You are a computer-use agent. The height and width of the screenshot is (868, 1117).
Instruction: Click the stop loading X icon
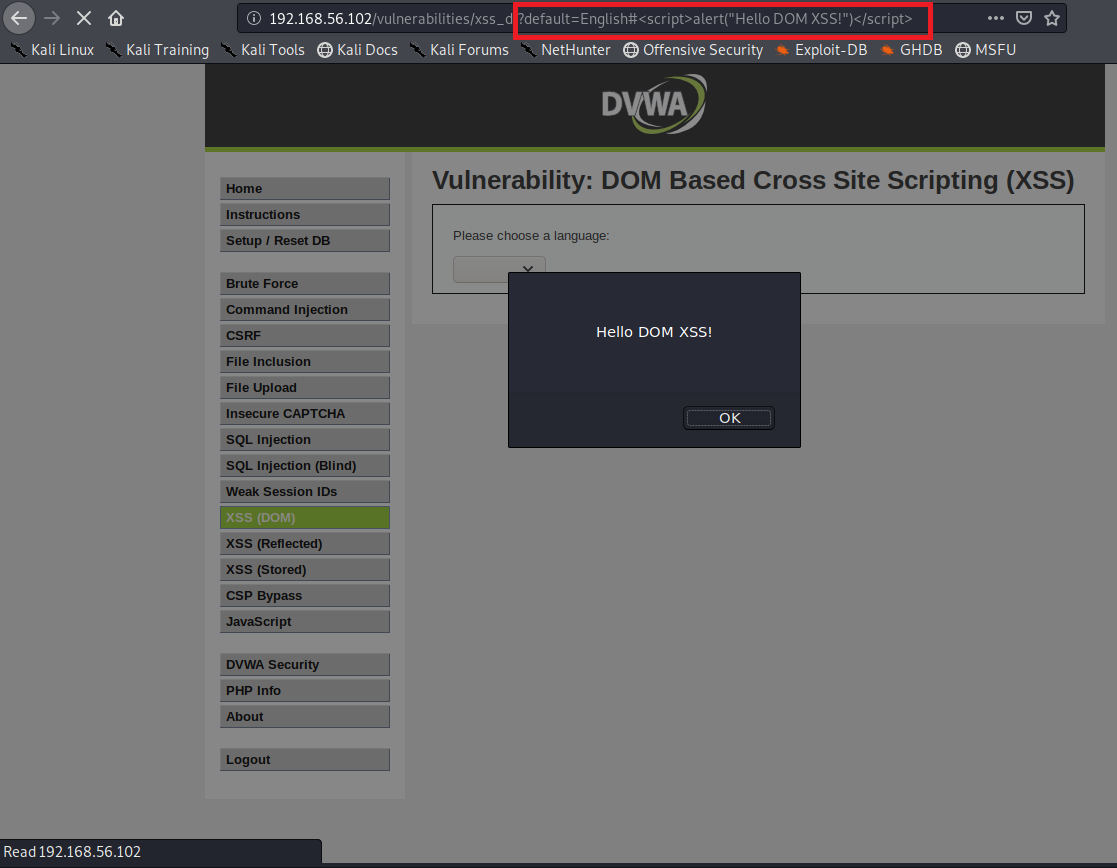[84, 18]
